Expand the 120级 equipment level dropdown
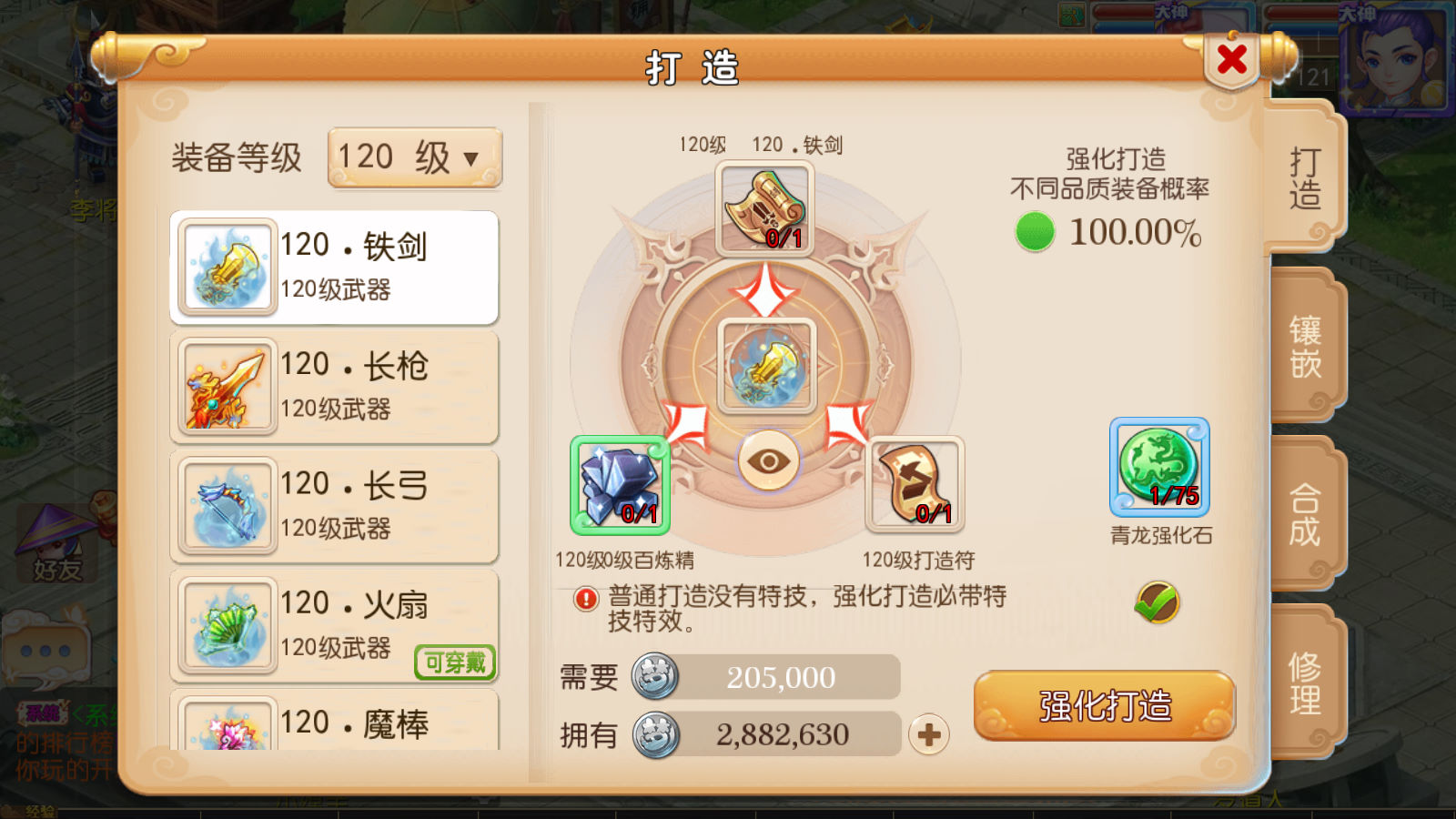 [415, 158]
